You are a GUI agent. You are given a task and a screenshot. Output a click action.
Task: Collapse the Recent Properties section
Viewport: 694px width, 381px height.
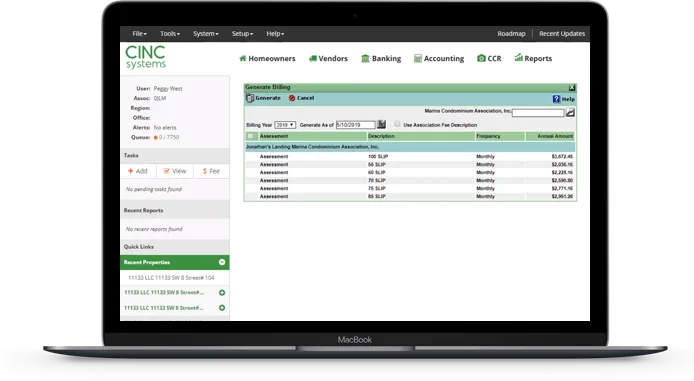click(222, 262)
